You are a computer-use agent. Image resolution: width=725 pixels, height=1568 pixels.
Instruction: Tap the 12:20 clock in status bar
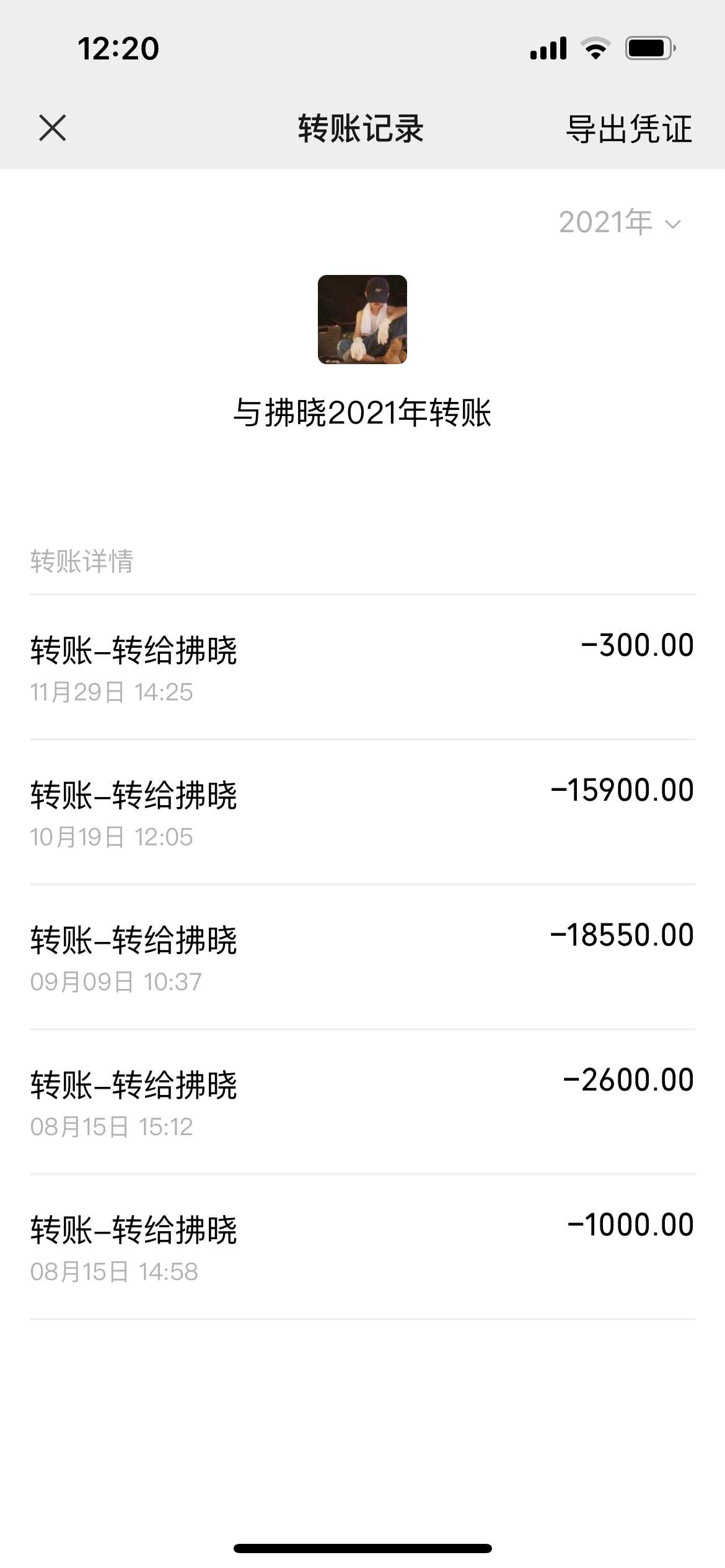pos(118,48)
